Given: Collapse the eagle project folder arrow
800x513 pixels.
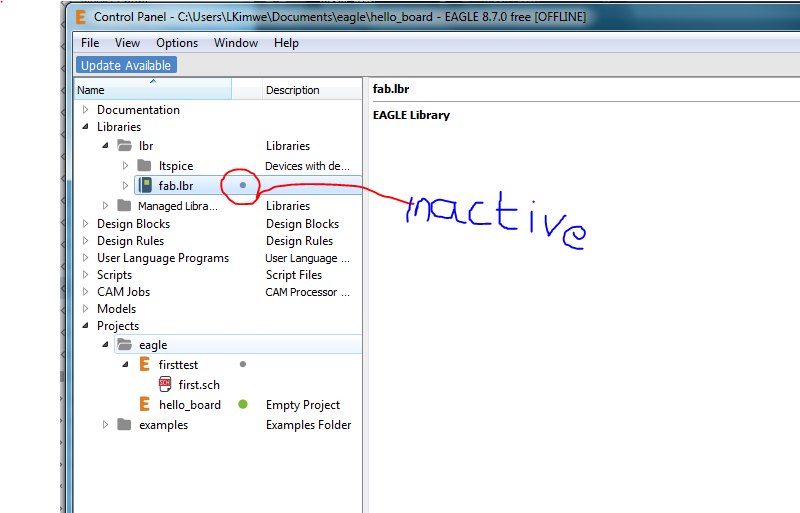Looking at the screenshot, I should [106, 345].
